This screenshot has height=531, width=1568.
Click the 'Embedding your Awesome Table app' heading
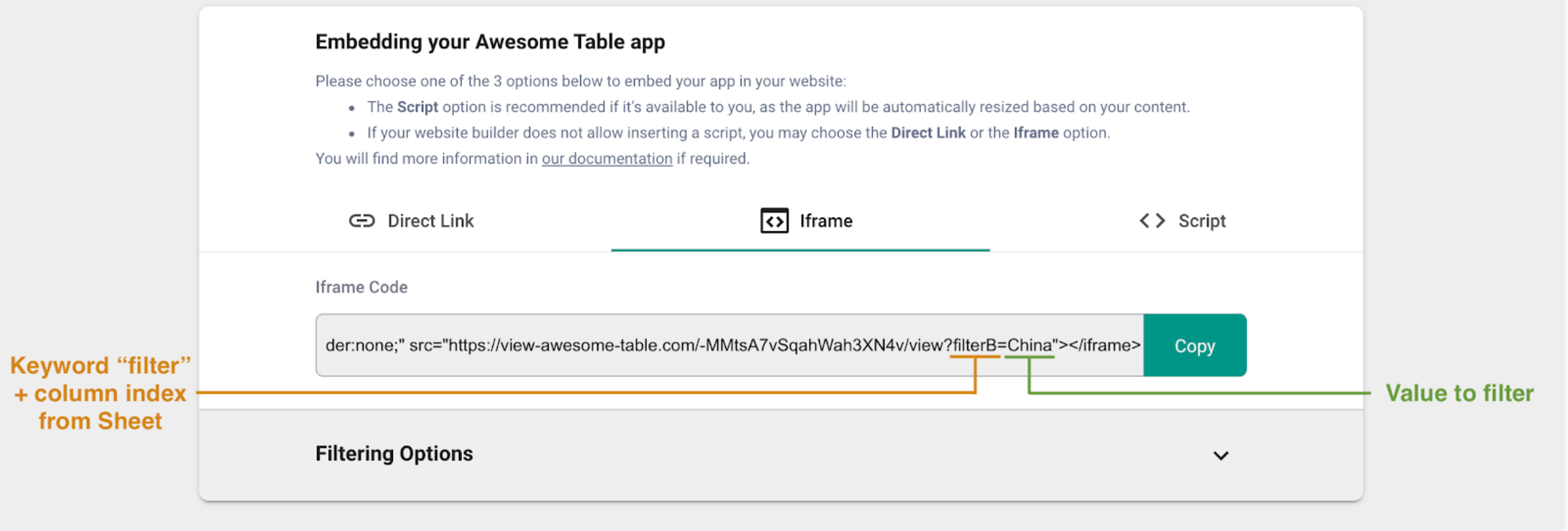point(490,42)
